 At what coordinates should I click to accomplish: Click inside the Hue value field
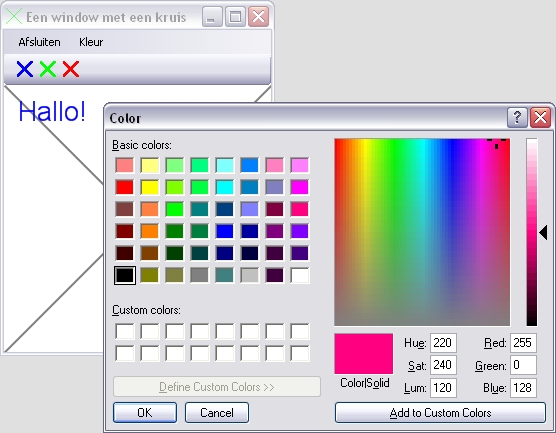(x=443, y=343)
